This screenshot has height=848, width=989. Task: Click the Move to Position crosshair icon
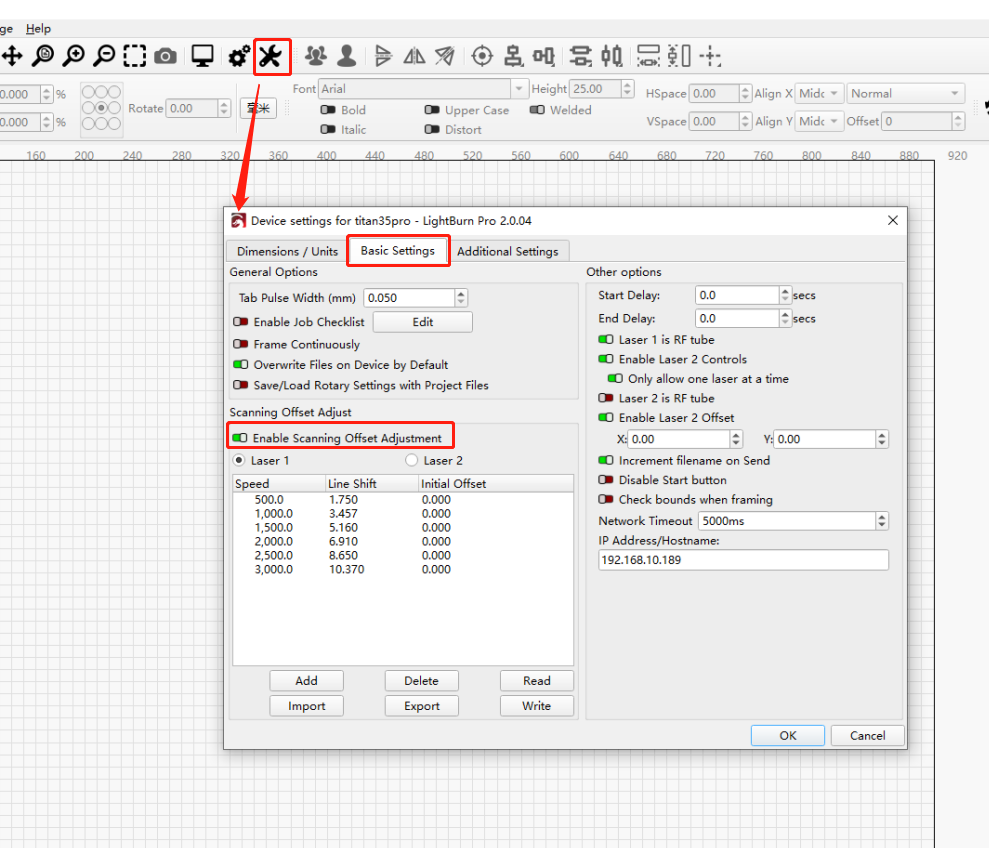coord(710,56)
